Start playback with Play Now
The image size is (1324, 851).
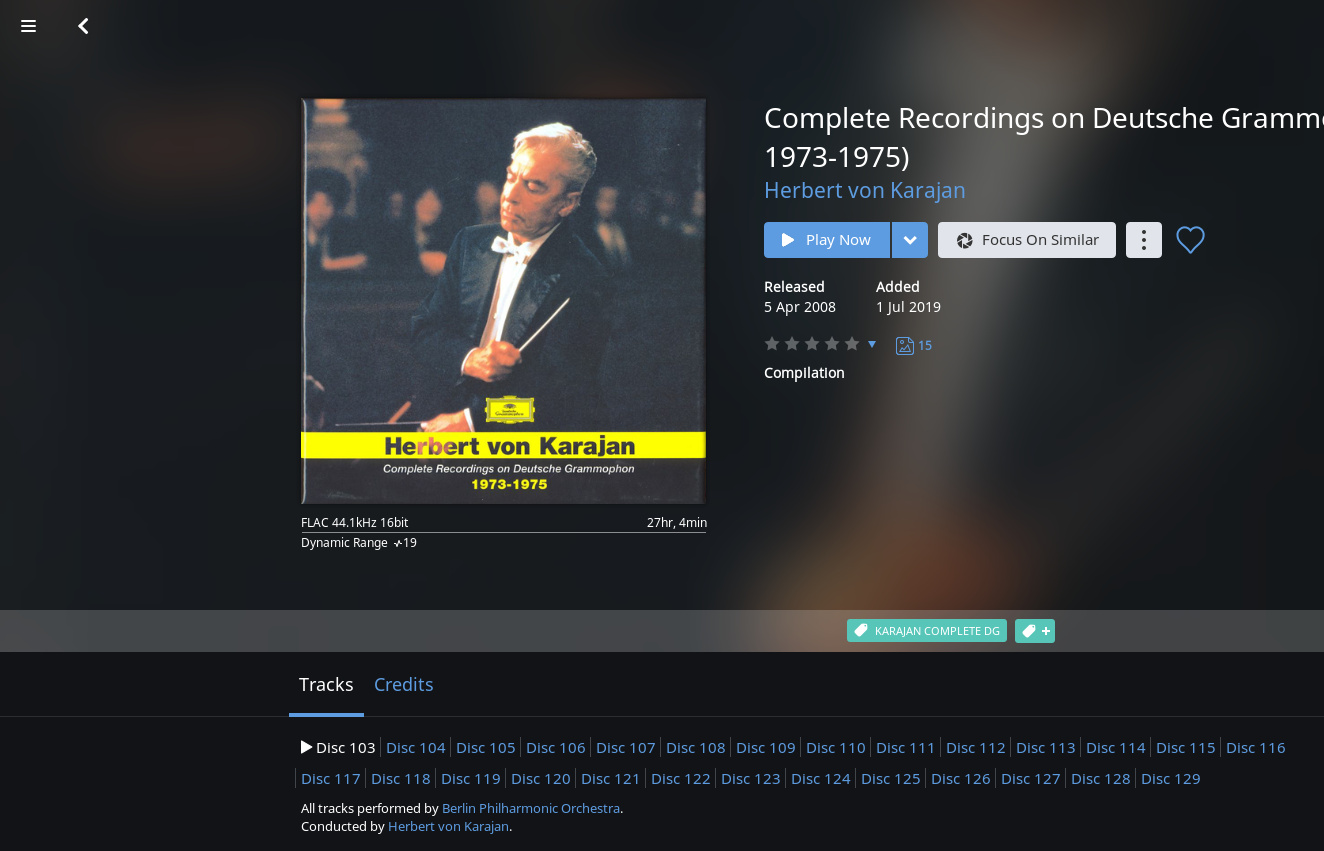click(827, 240)
